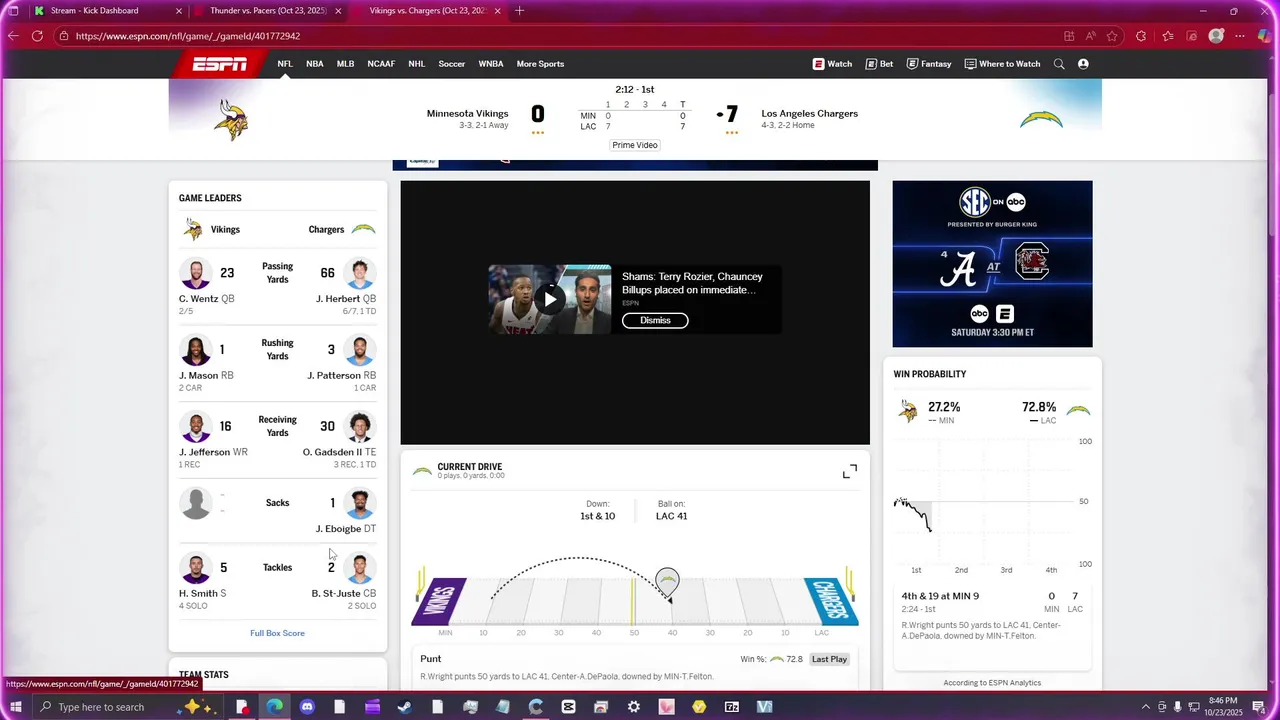Click Los Angeles Chargers team name
This screenshot has height=720, width=1280.
(810, 114)
